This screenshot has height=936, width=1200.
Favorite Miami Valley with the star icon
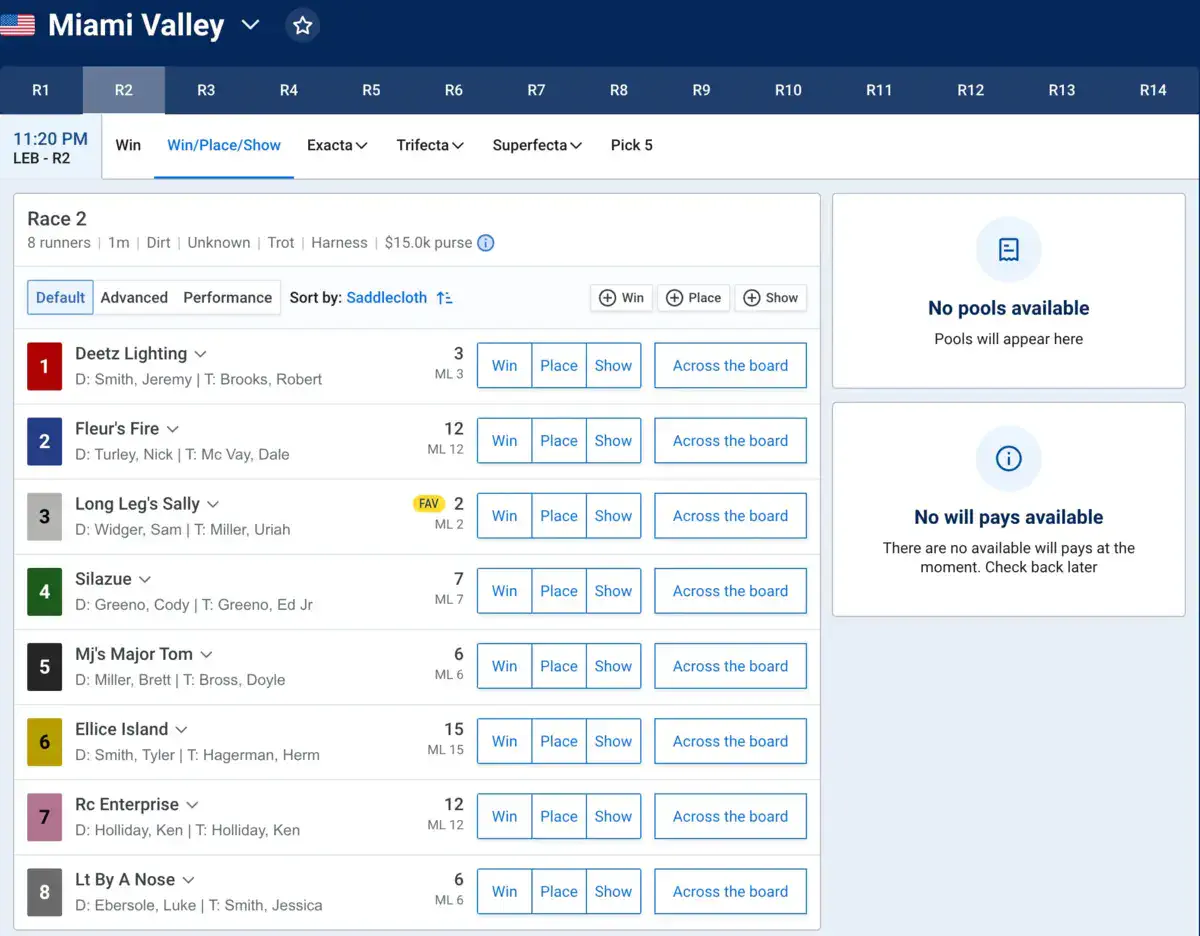click(x=302, y=25)
